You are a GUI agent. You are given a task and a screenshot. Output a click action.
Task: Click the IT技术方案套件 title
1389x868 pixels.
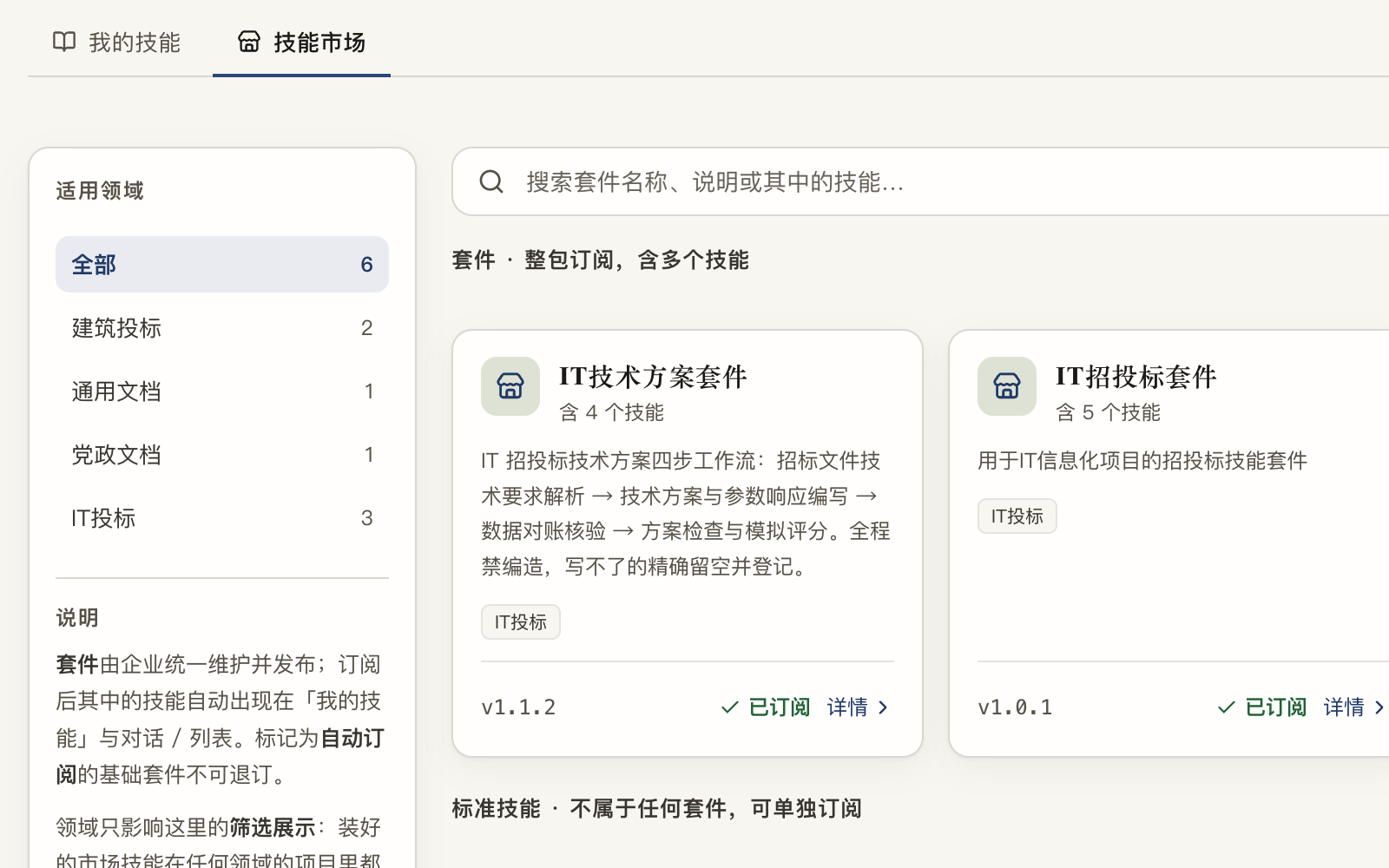[x=653, y=376]
